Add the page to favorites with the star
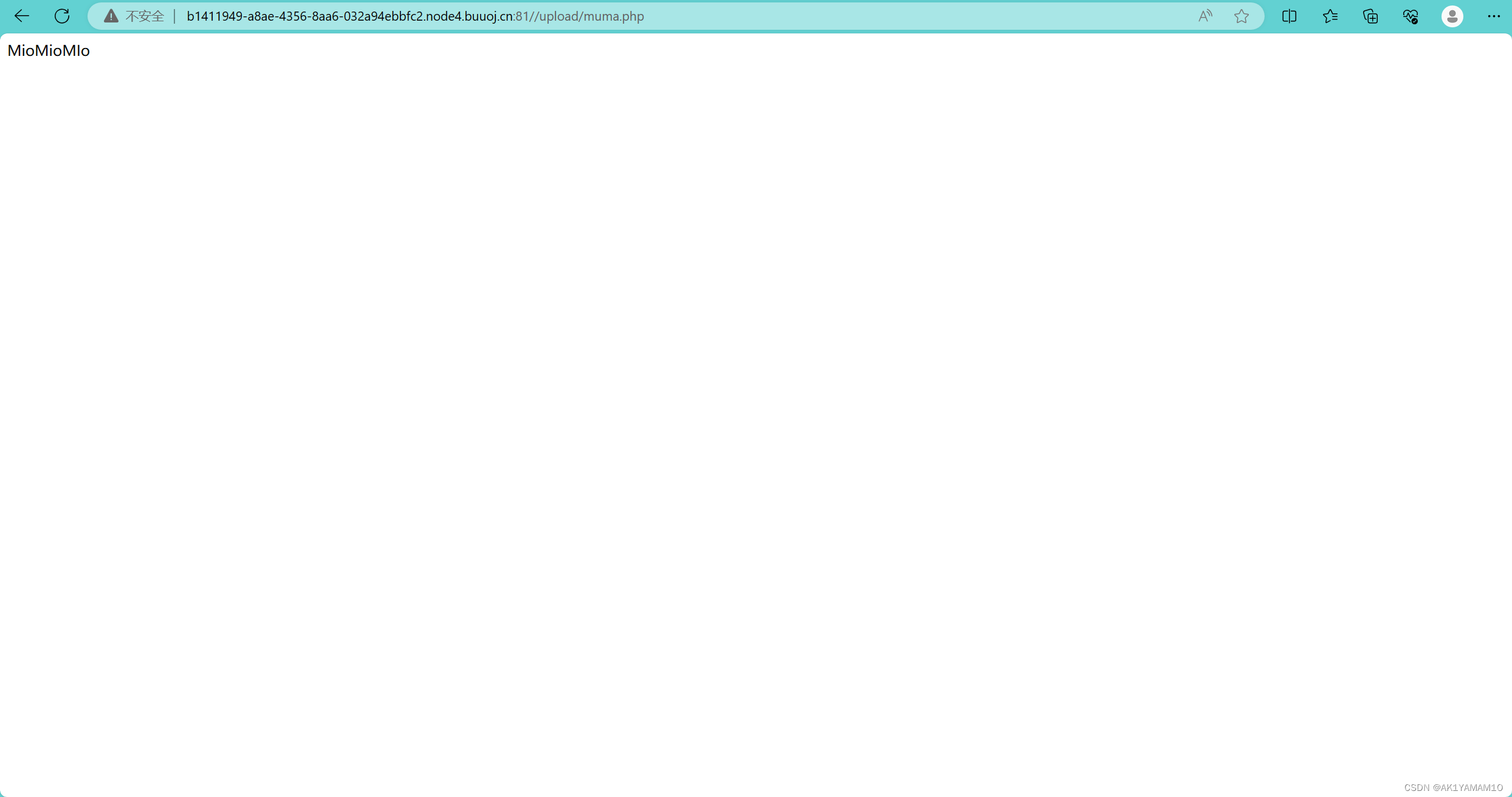 coord(1242,16)
